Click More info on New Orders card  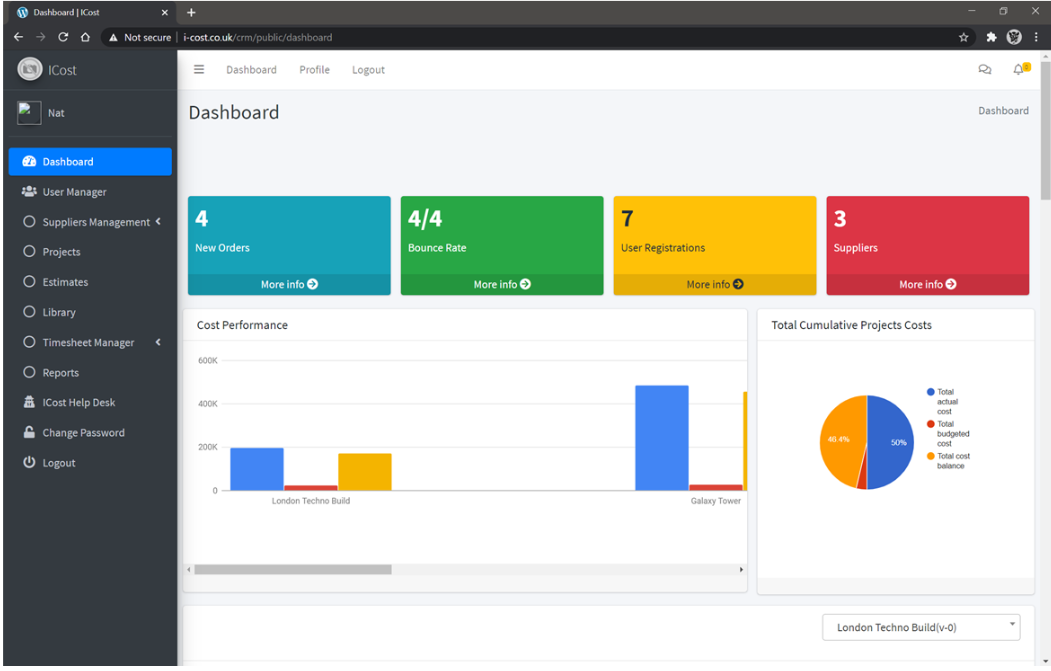click(289, 285)
